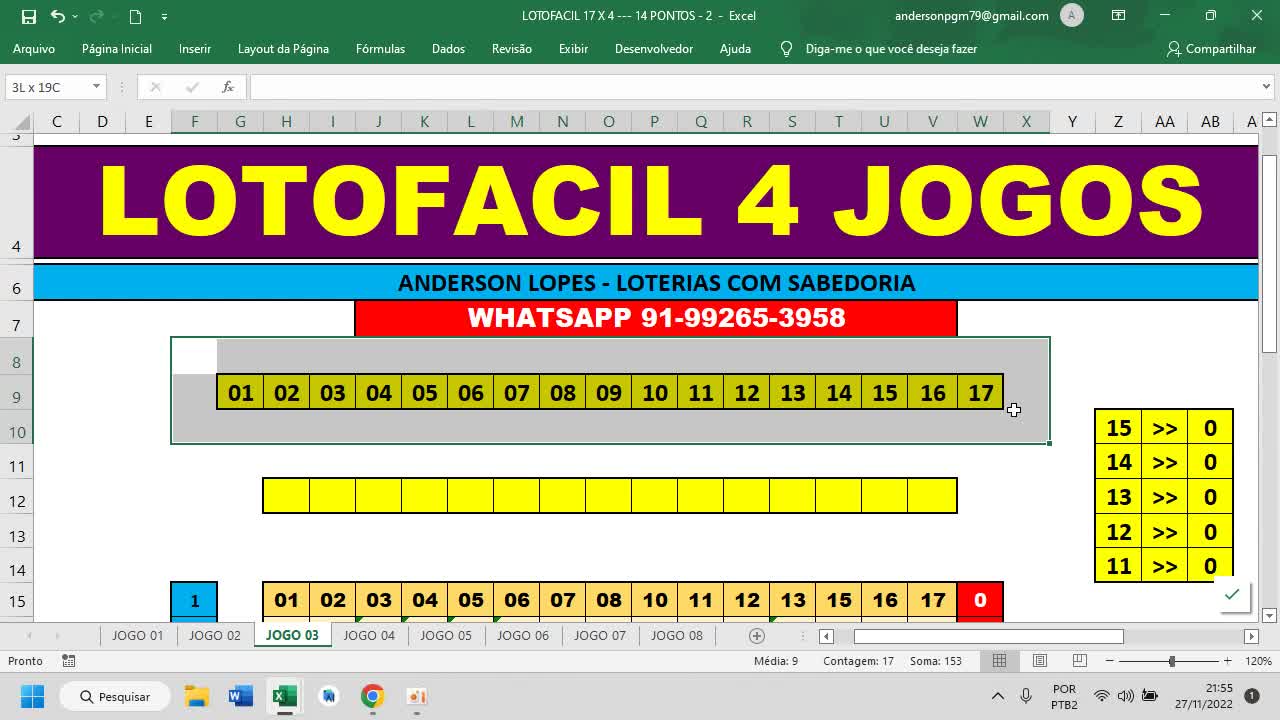
Task: Open File Explorer from taskbar
Action: 197,696
